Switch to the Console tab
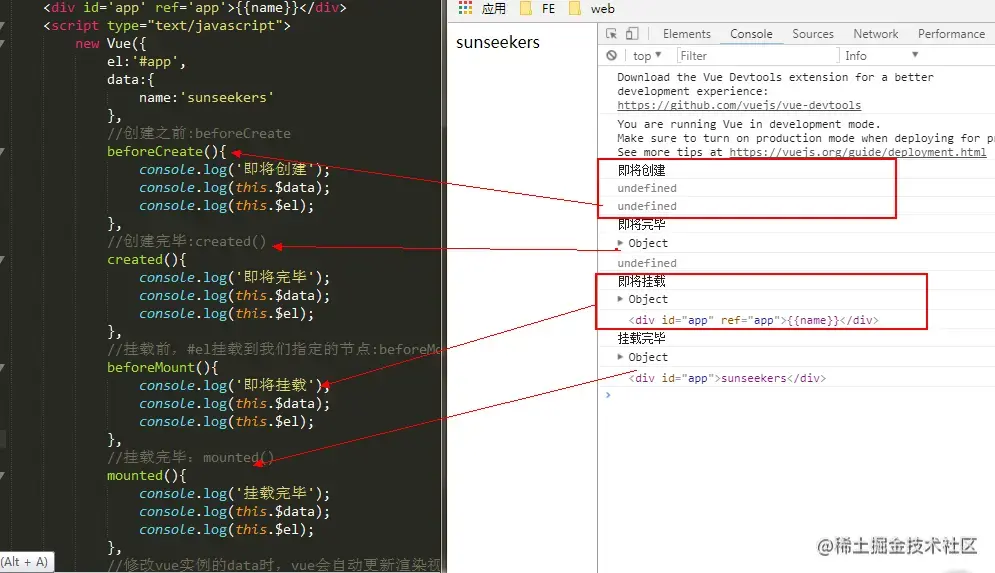Viewport: 995px width, 573px height. (x=751, y=34)
